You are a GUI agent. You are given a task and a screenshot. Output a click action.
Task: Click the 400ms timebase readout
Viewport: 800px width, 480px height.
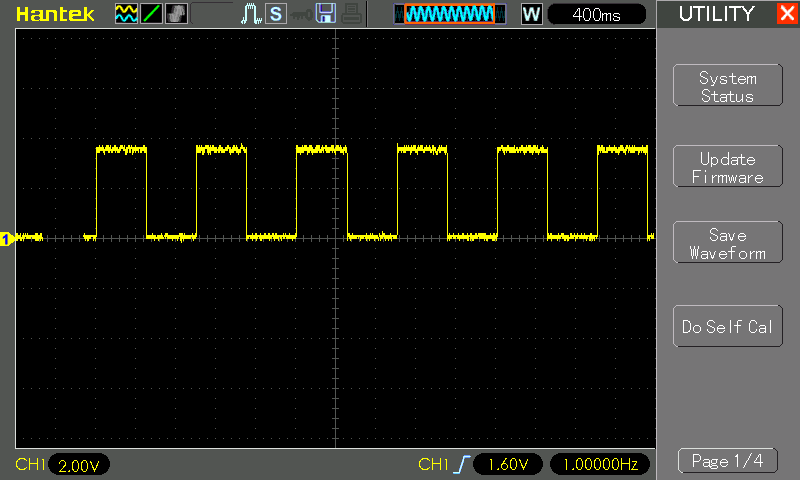pos(597,14)
